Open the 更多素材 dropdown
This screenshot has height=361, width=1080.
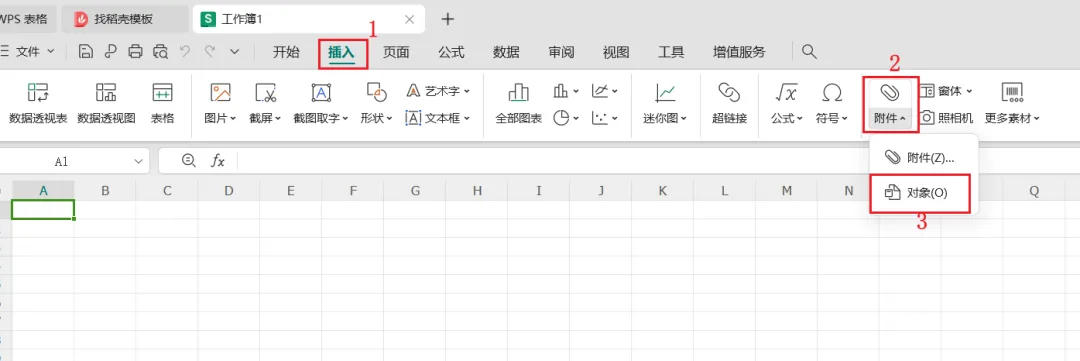coord(1011,103)
